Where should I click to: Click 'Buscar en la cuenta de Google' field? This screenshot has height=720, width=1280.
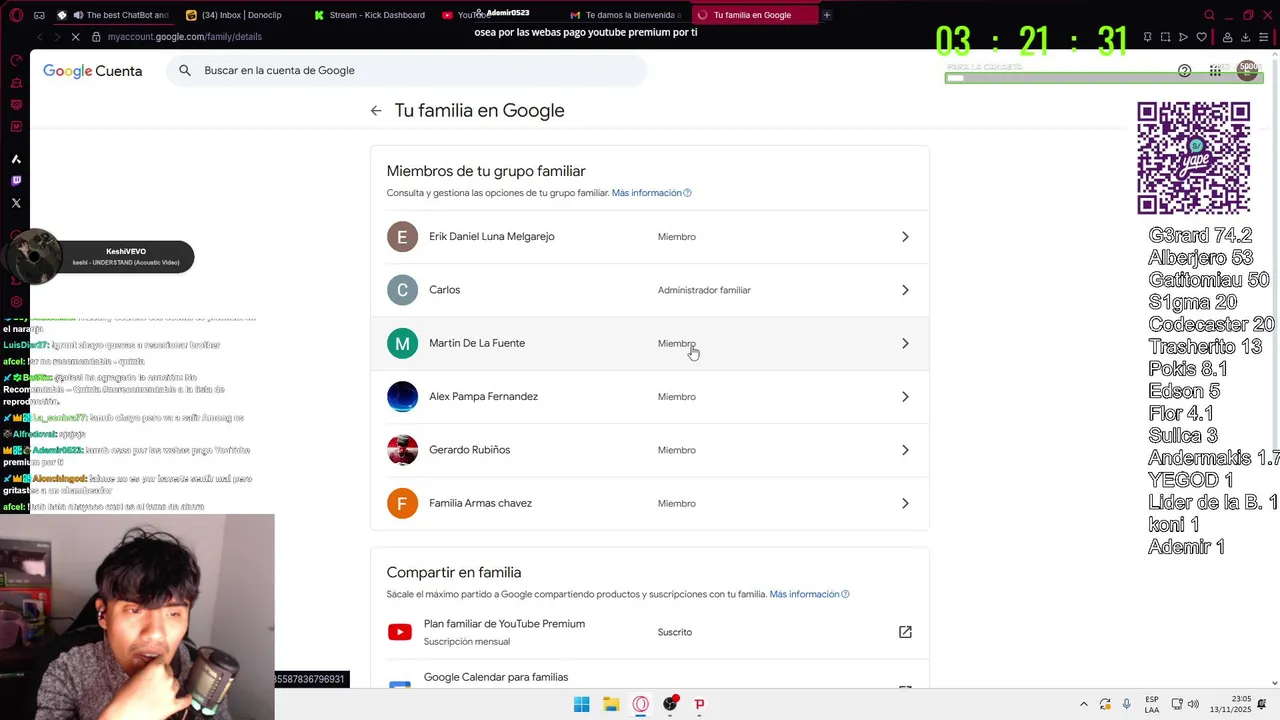click(407, 71)
